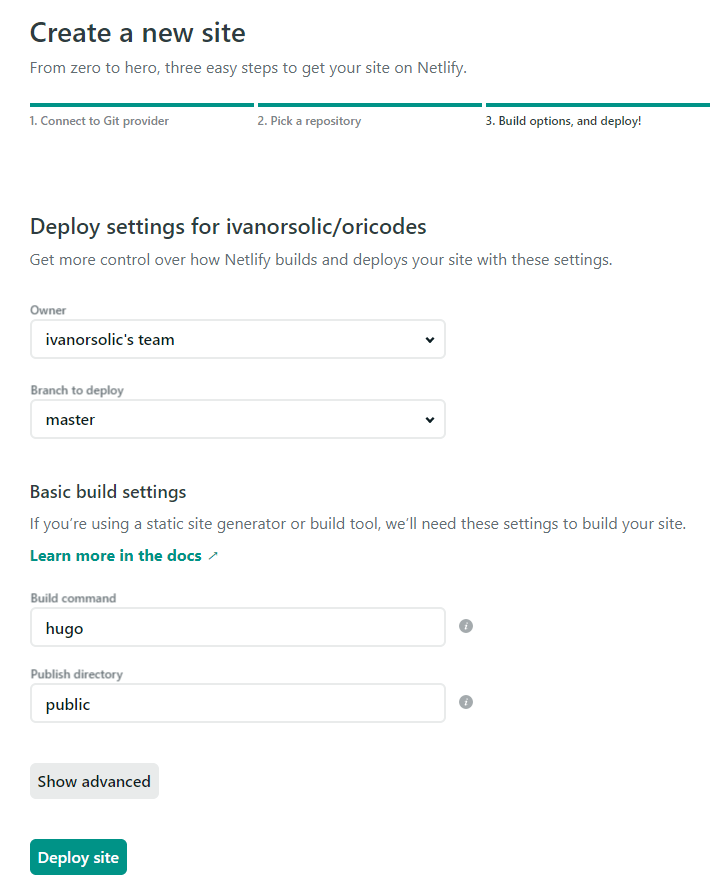Click the external link arrow after docs link
728x895 pixels.
coord(213,556)
